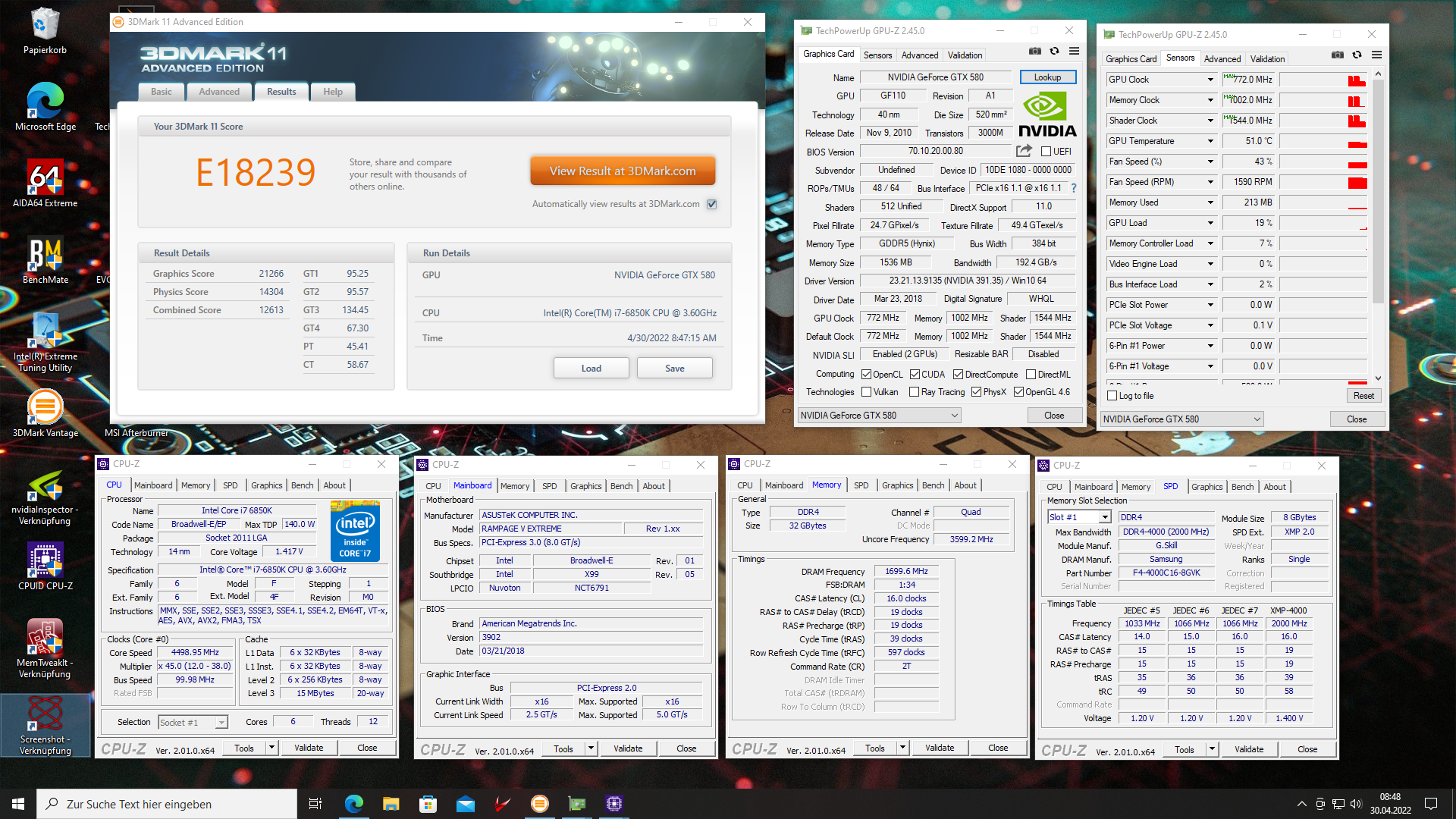Image resolution: width=1456 pixels, height=819 pixels.
Task: Open the Papierkorb desktop icon
Action: coord(45,31)
